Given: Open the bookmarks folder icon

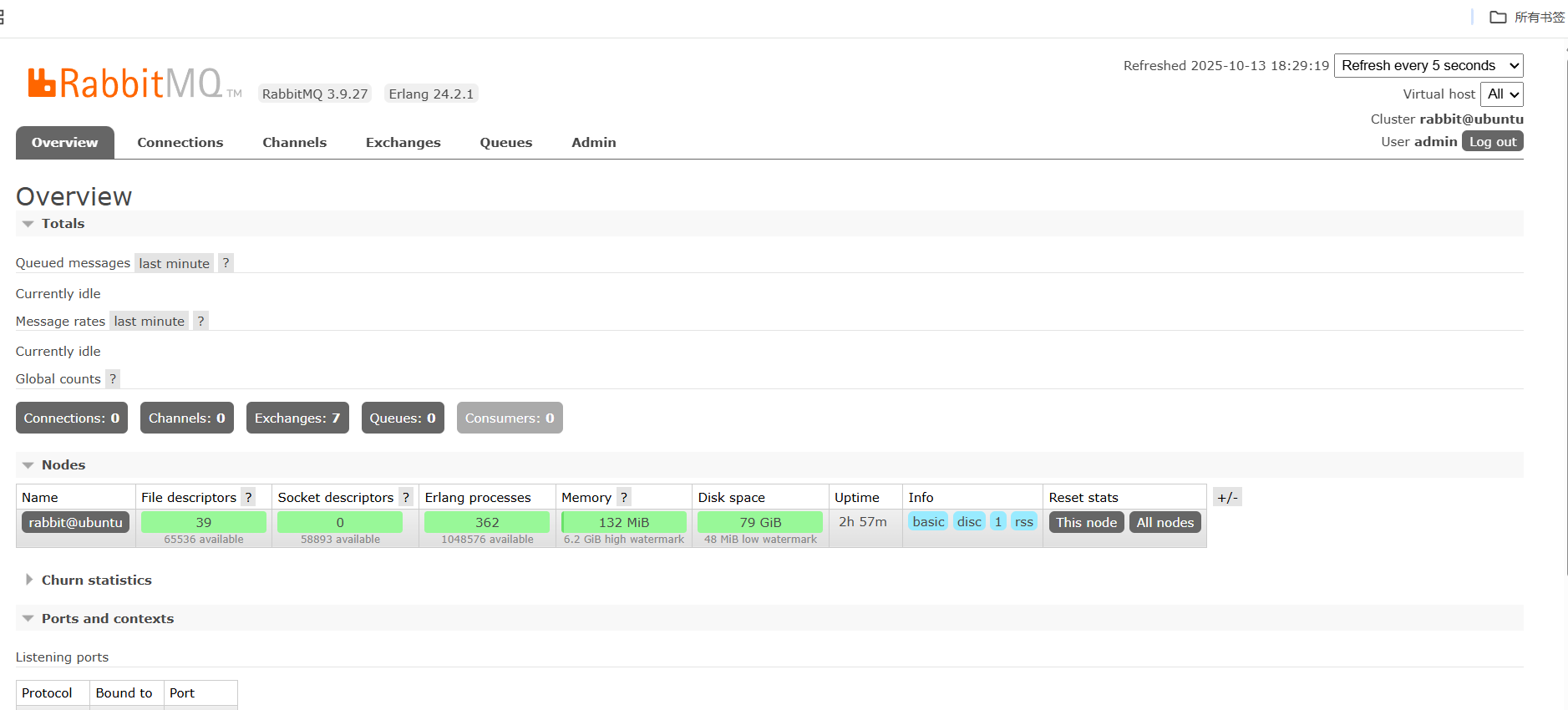Looking at the screenshot, I should point(1498,18).
